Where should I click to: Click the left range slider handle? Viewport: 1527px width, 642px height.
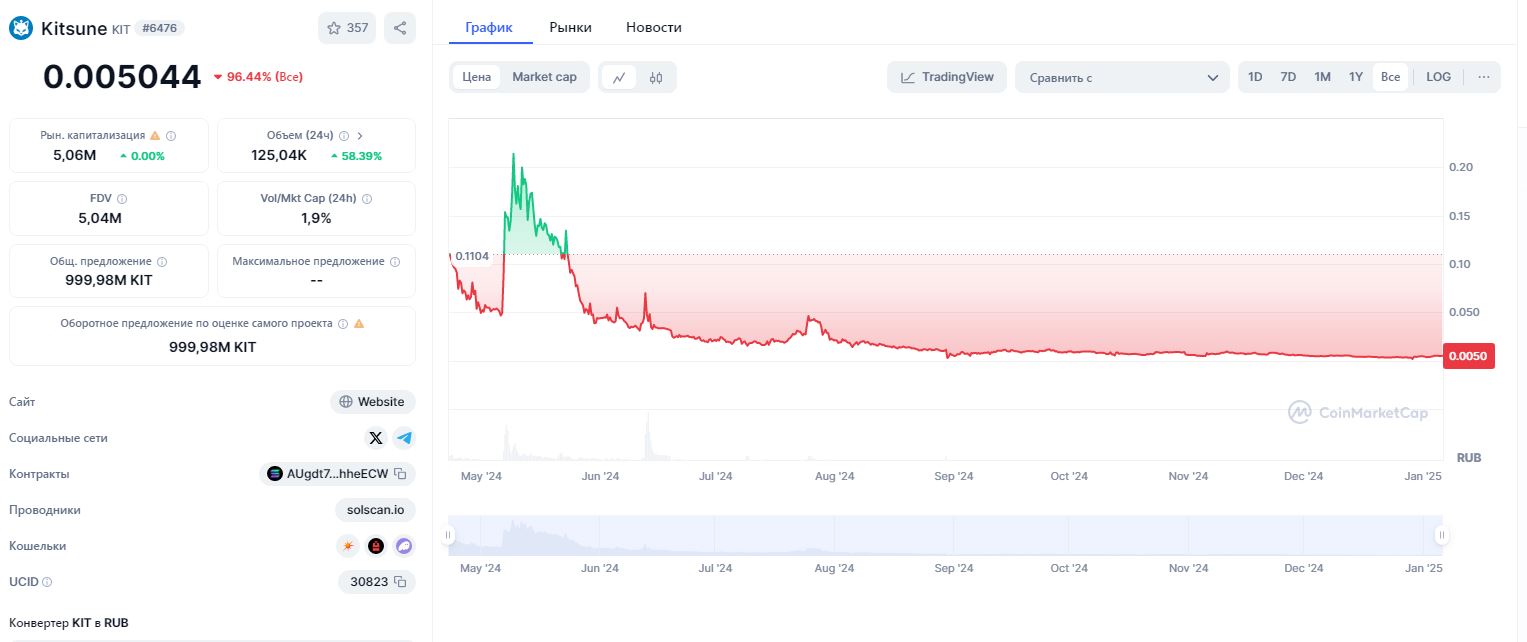tap(448, 535)
